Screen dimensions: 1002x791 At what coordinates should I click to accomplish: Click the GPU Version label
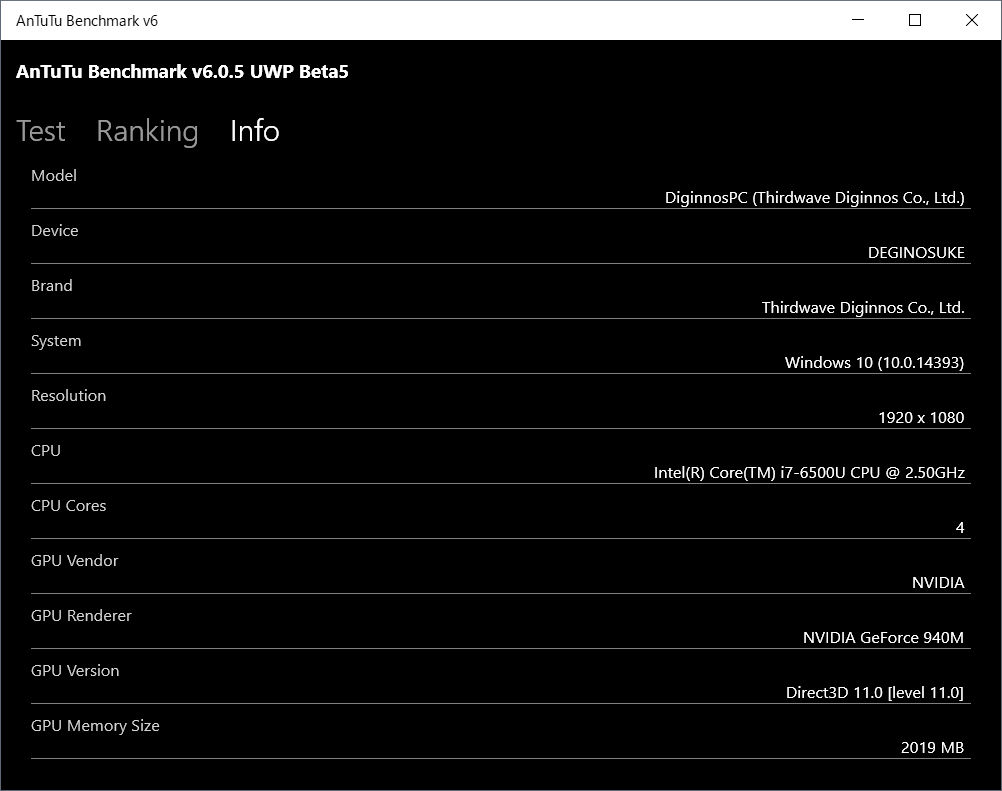click(x=75, y=670)
